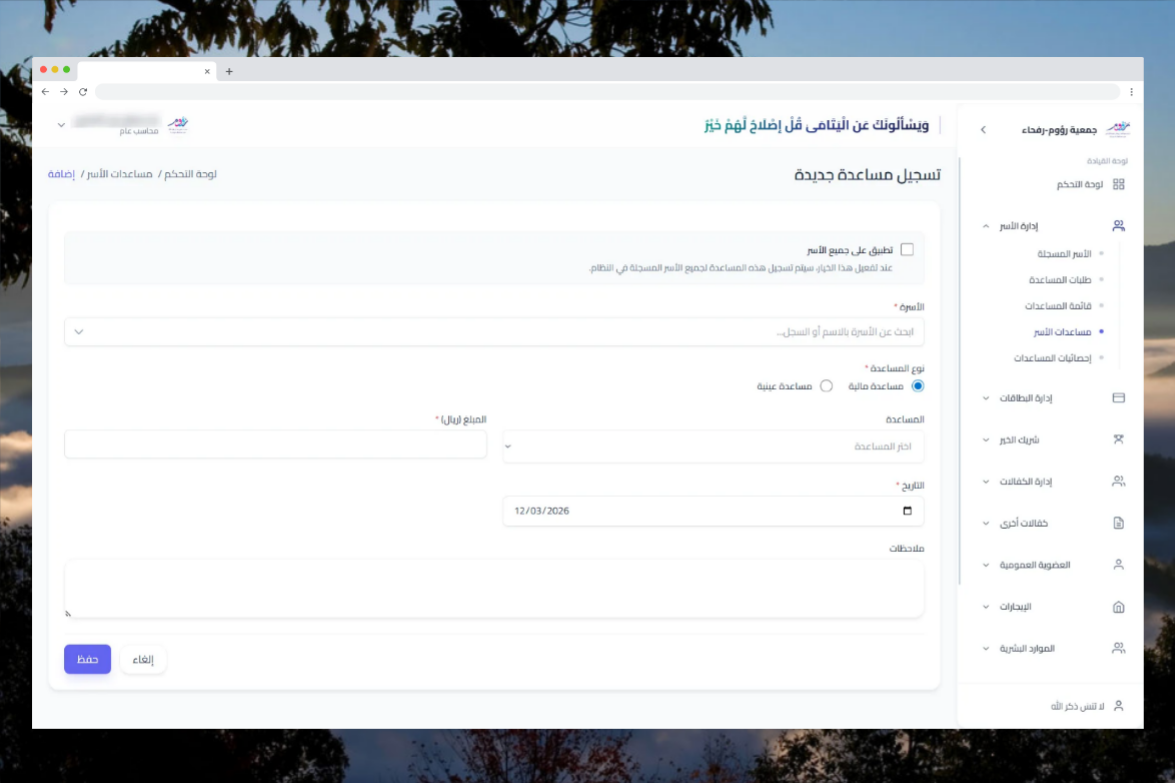
Task: Click the user icon beside لا تنس ذكر الله
Action: [1118, 706]
